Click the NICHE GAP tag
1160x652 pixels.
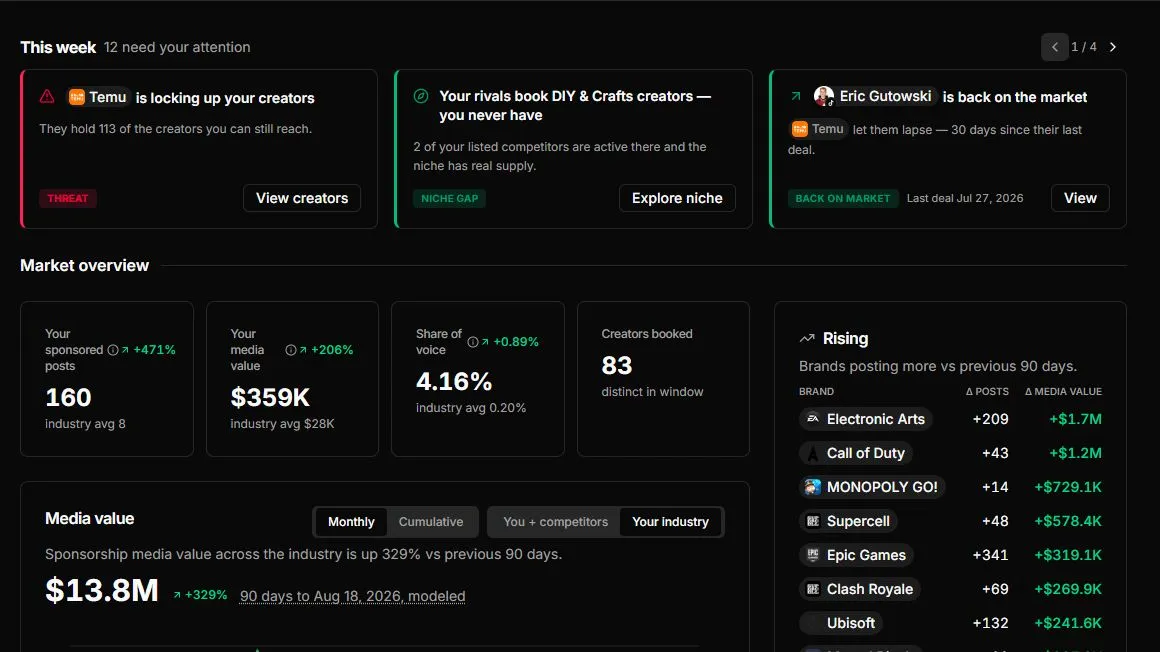tap(450, 198)
